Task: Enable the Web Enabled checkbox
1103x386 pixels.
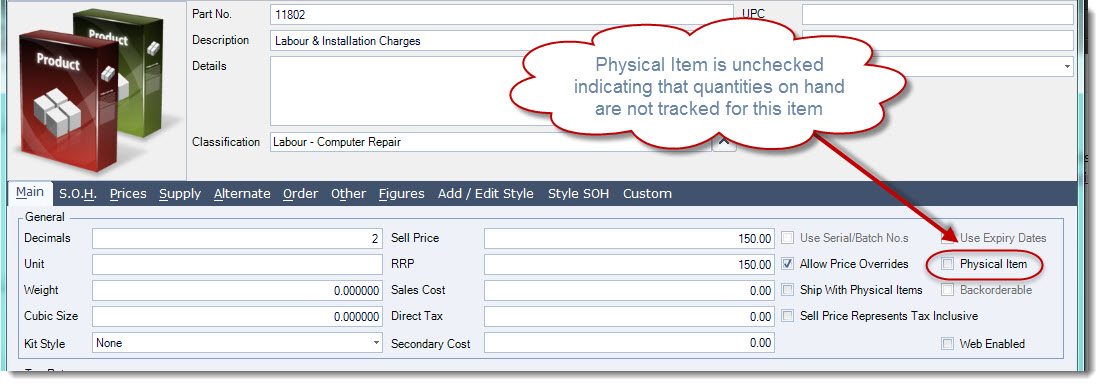Action: [948, 344]
